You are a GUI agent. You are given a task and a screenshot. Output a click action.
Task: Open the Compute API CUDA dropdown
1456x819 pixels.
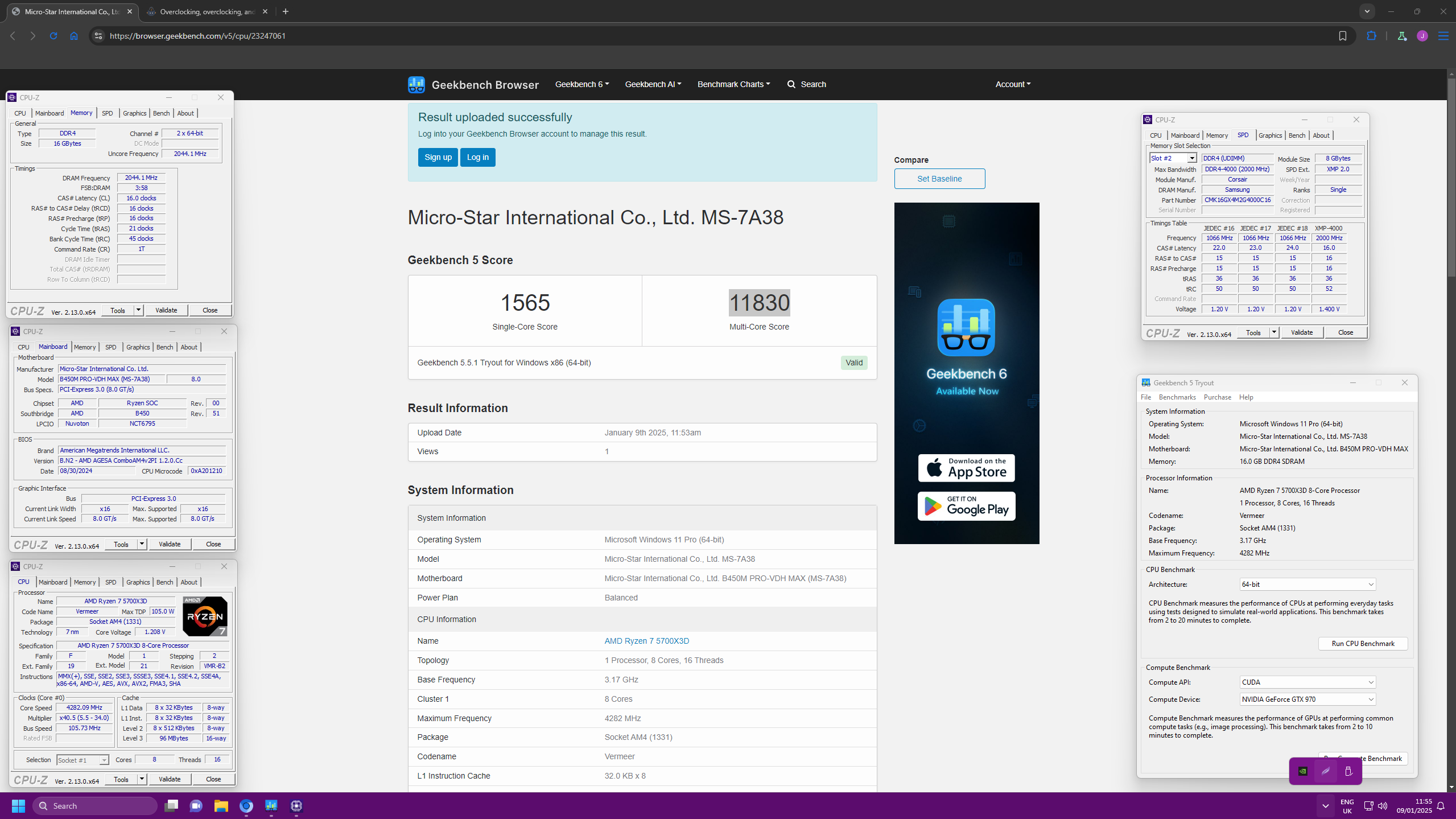point(1307,682)
